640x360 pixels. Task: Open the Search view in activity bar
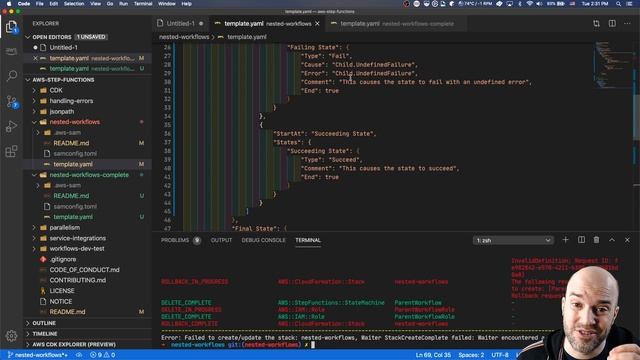tap(11, 76)
